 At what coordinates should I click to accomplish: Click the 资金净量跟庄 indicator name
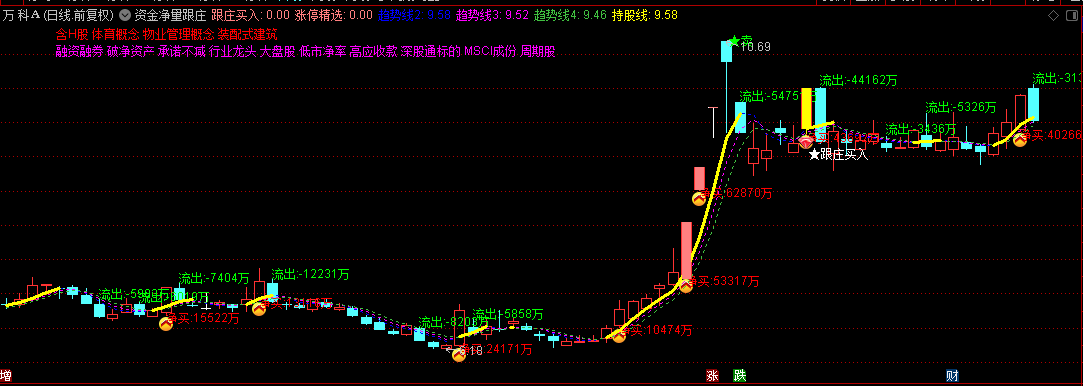pos(170,15)
